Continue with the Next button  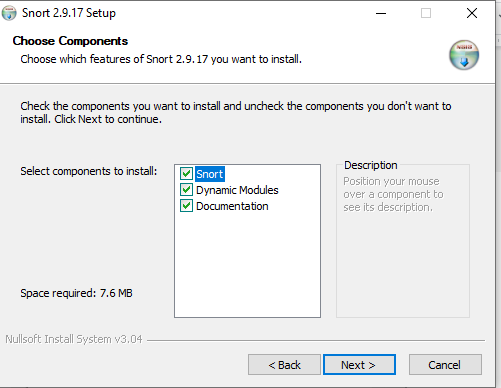point(359,365)
